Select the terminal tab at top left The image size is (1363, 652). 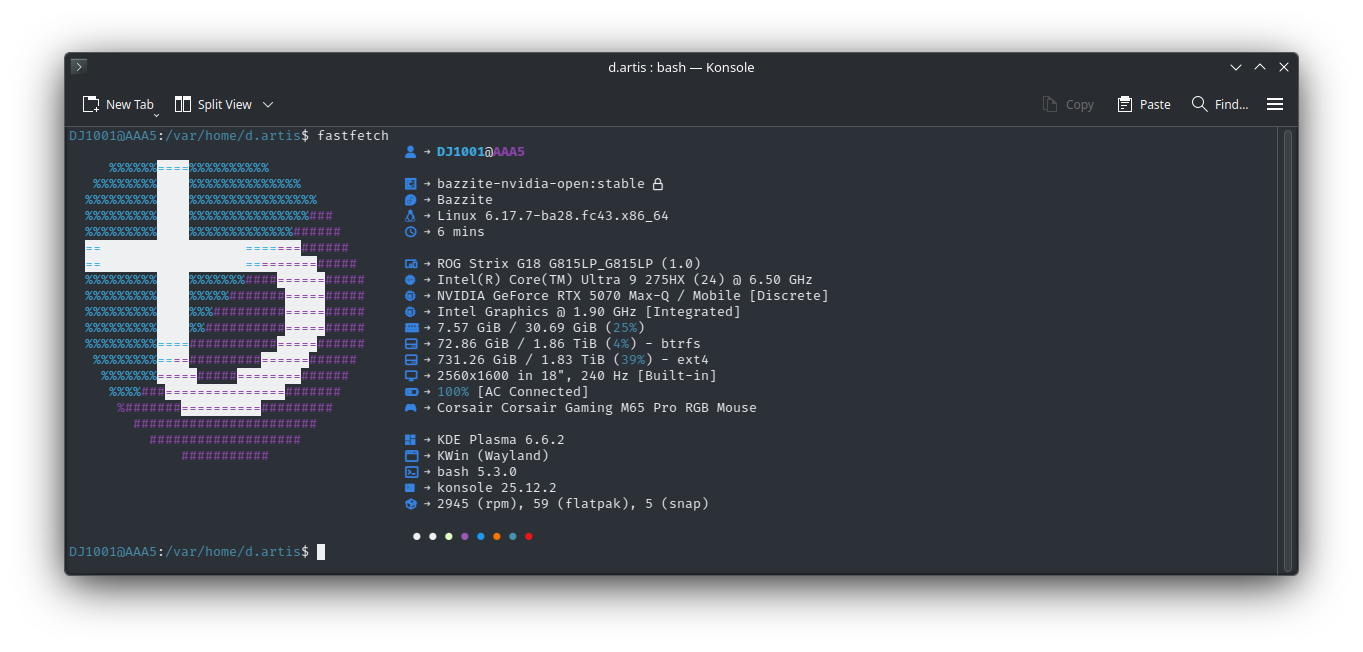coord(78,66)
